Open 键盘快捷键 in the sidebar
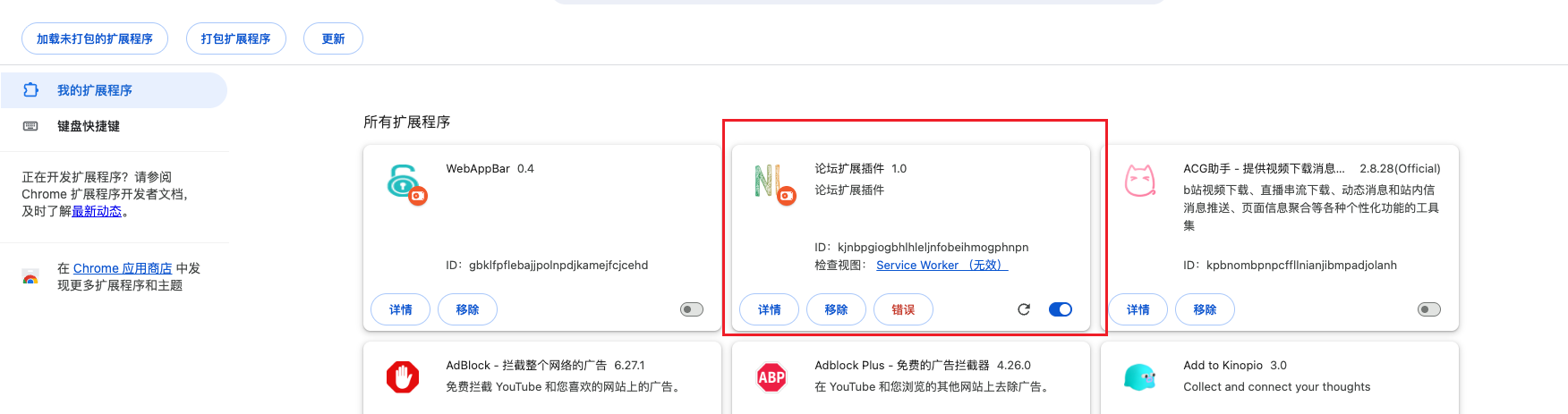Image resolution: width=1568 pixels, height=414 pixels. point(88,126)
